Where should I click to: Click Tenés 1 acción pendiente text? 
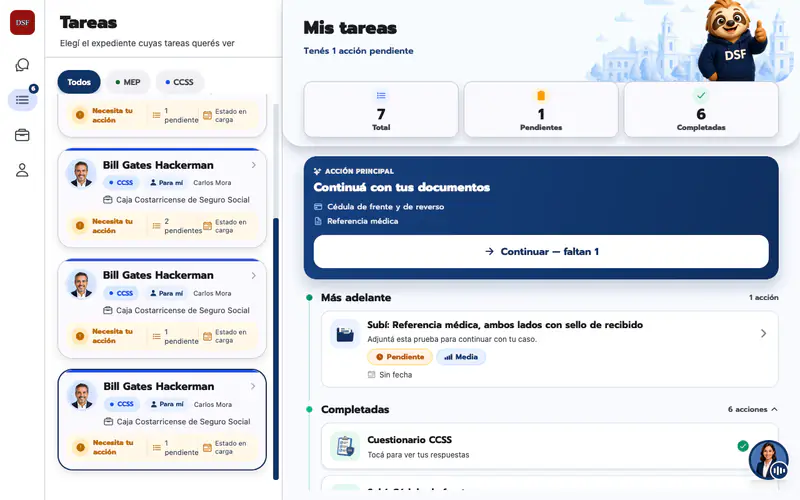(358, 51)
